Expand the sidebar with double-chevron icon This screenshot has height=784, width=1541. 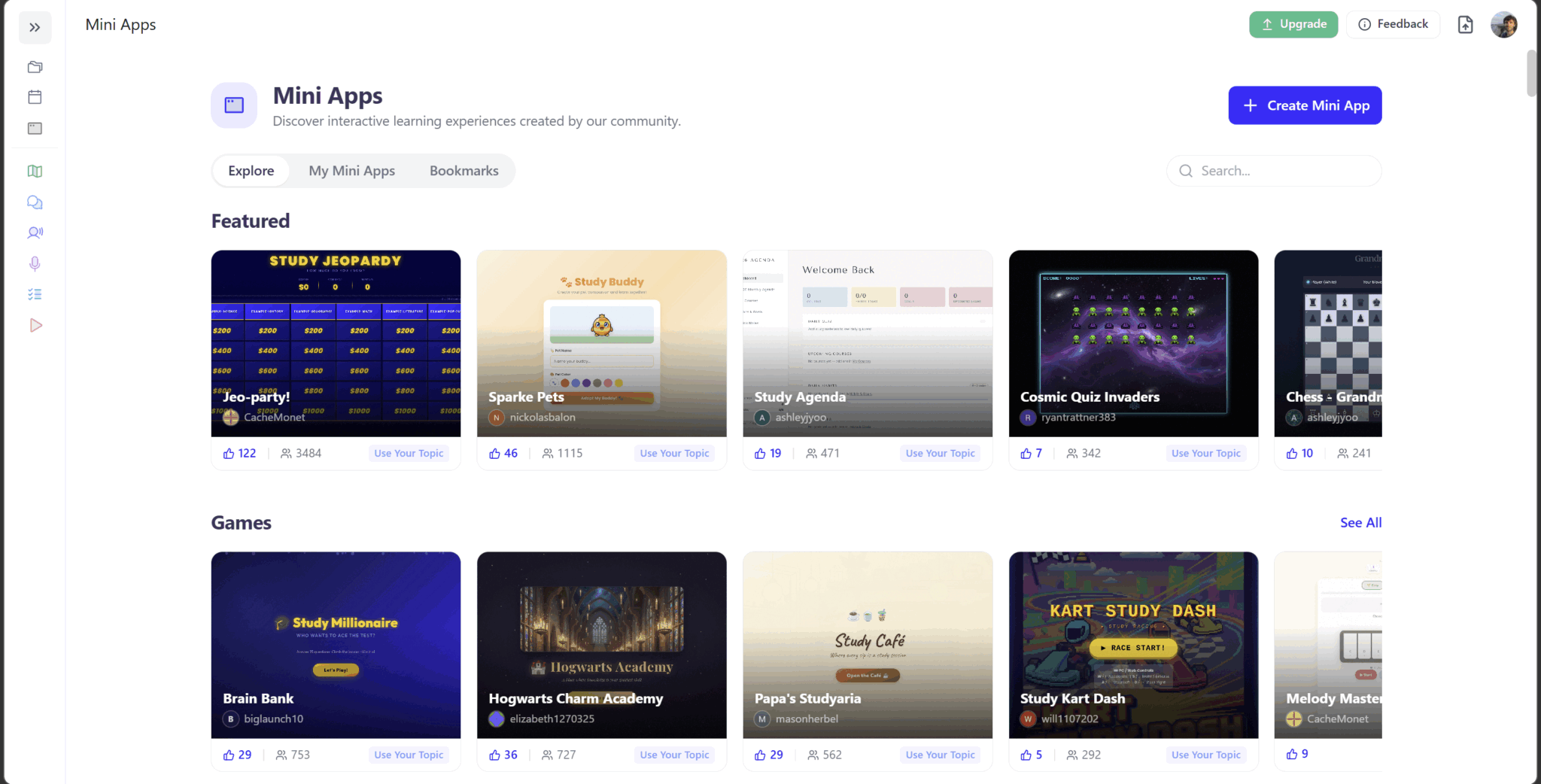pos(35,28)
